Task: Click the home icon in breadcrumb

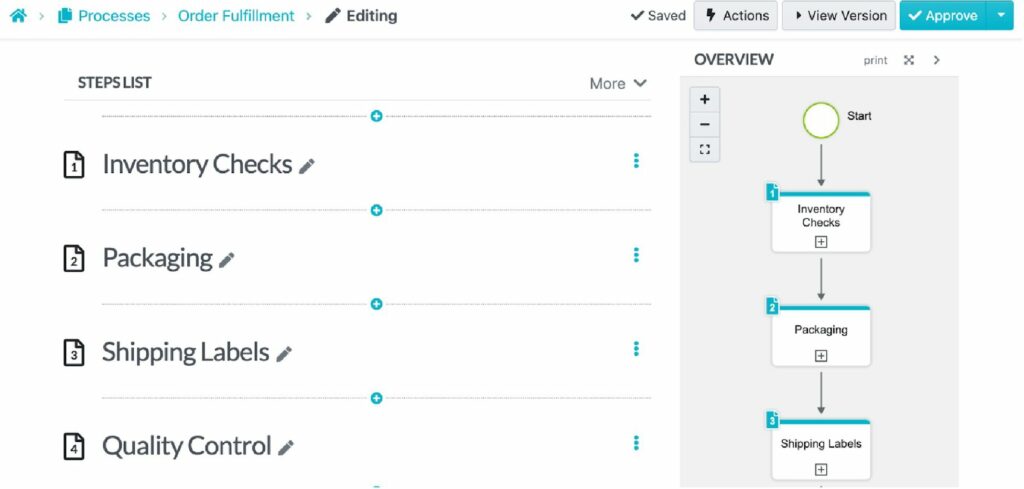Action: click(18, 16)
